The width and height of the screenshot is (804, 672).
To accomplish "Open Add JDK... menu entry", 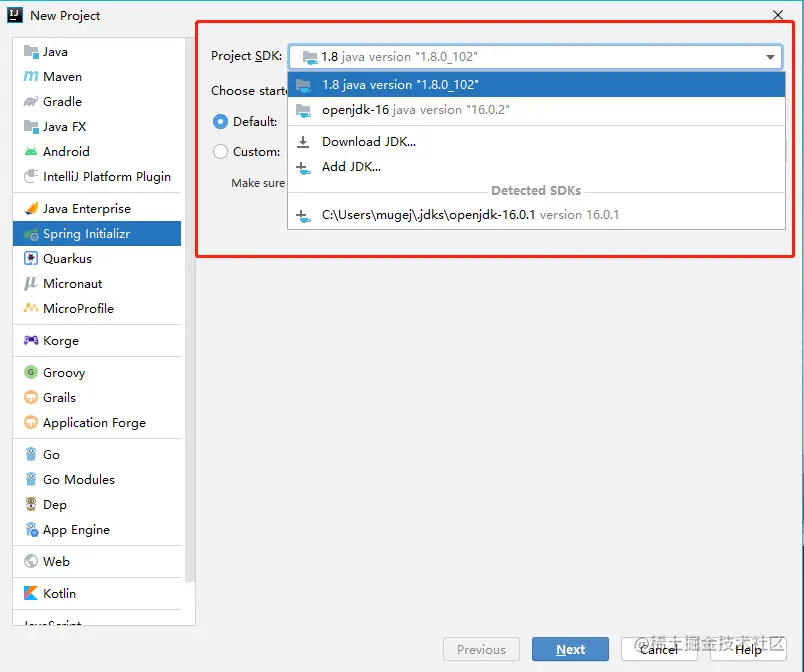I will click(536, 167).
